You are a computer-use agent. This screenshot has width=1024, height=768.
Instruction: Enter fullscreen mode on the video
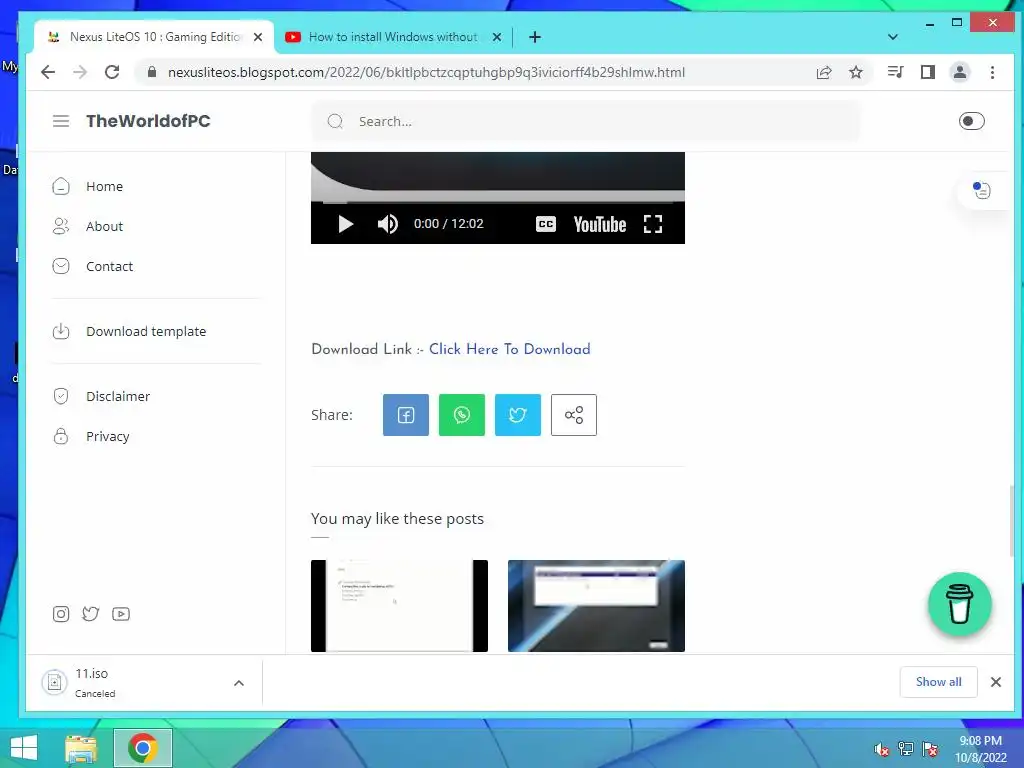[653, 224]
